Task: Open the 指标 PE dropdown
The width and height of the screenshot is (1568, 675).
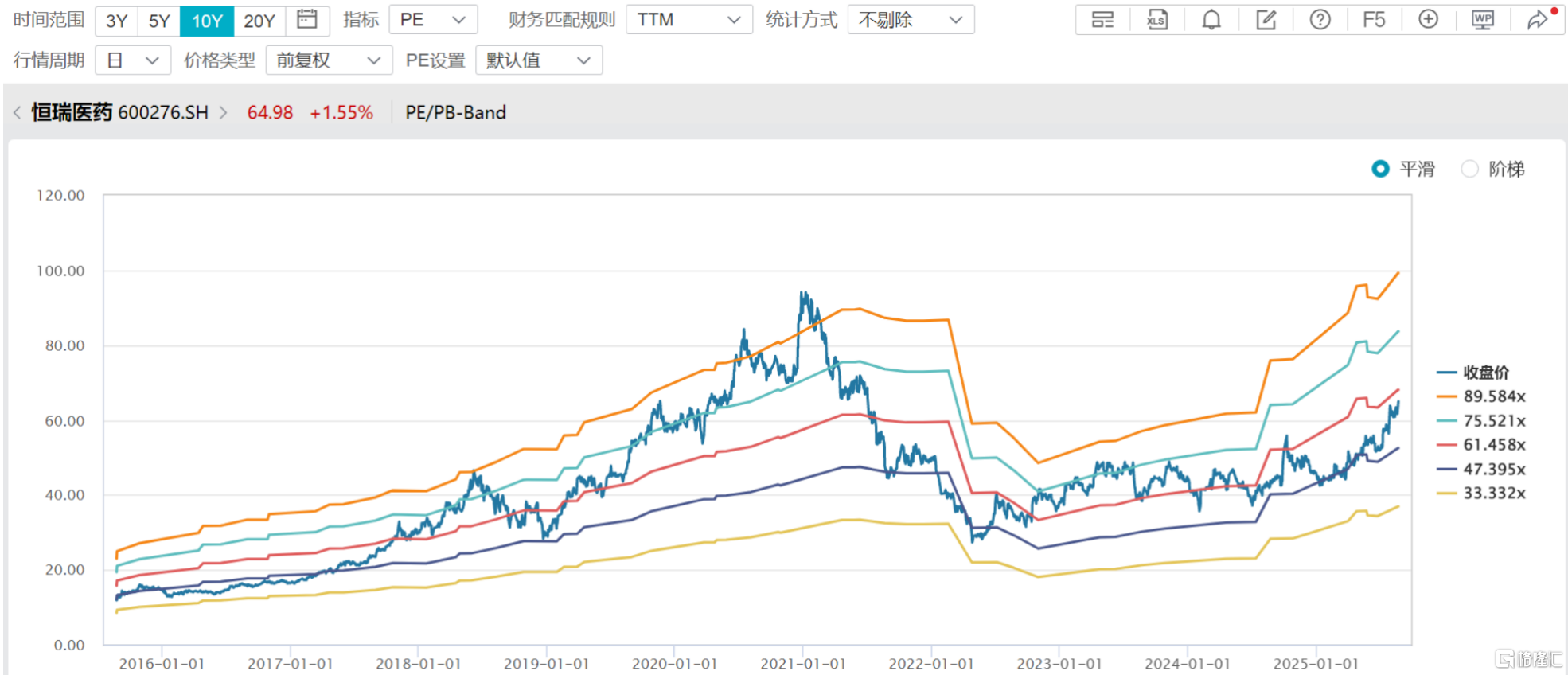Action: pyautogui.click(x=433, y=20)
